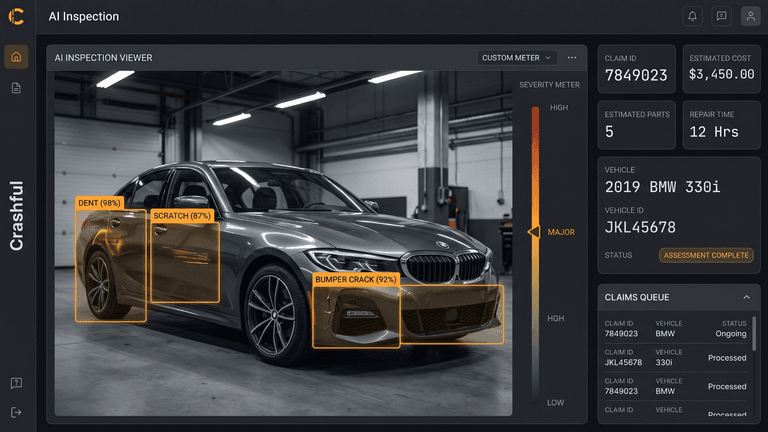Open the Custom Meter dropdown

[517, 58]
